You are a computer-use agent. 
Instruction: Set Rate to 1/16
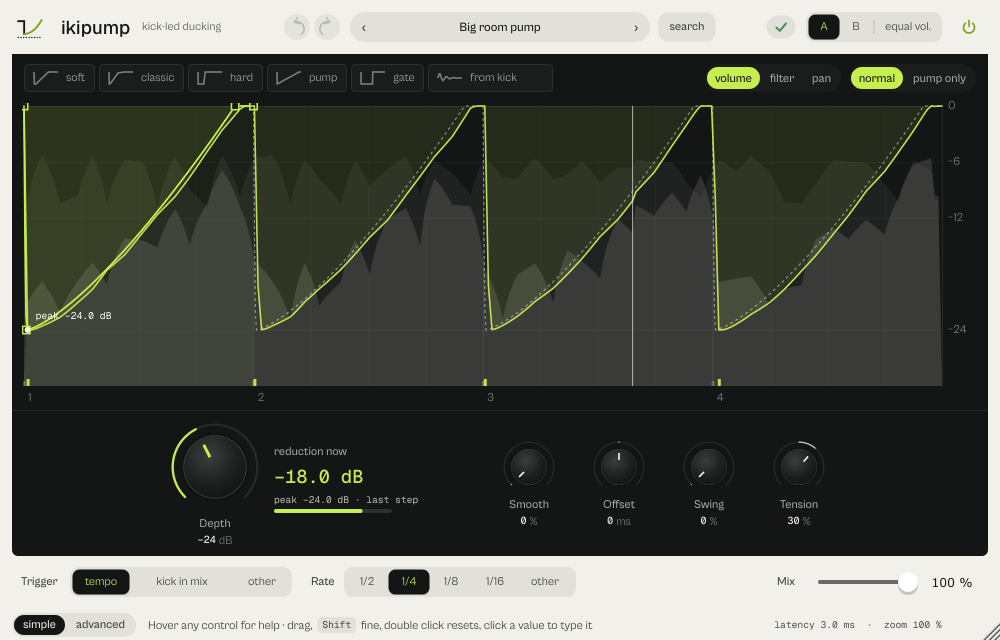pyautogui.click(x=494, y=581)
